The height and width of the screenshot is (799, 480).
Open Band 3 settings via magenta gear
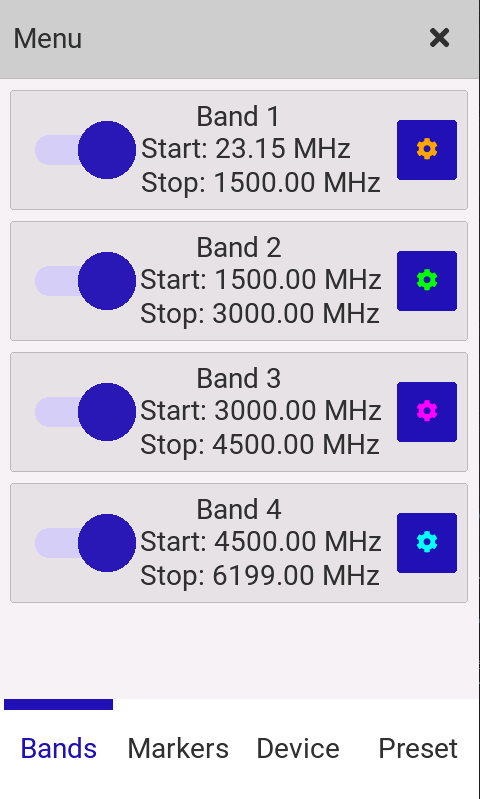click(x=426, y=412)
